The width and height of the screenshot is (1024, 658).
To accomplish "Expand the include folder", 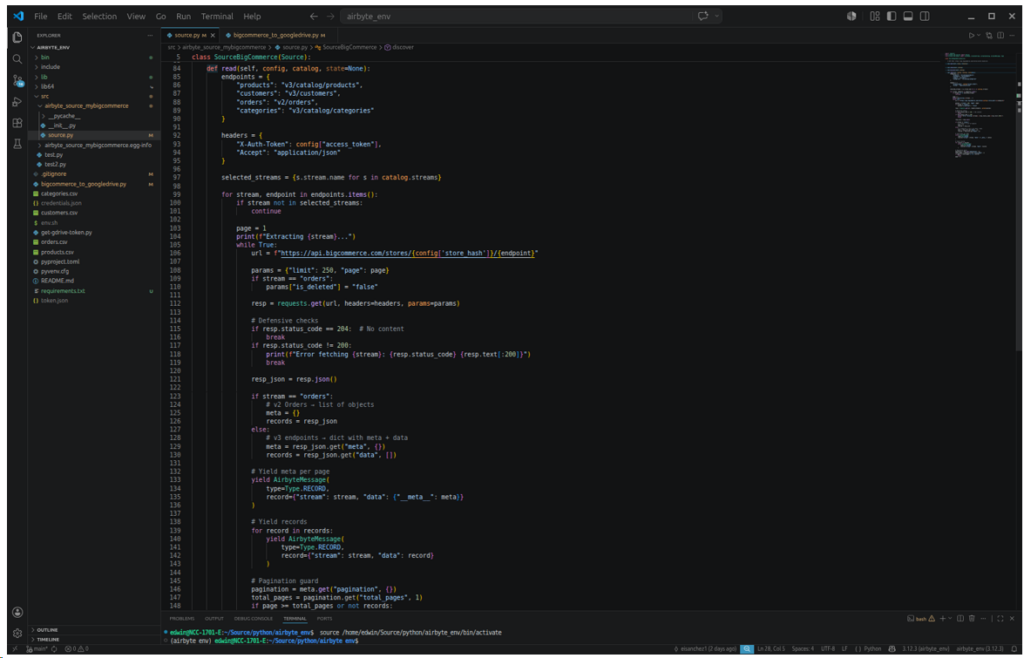I will [x=94, y=67].
